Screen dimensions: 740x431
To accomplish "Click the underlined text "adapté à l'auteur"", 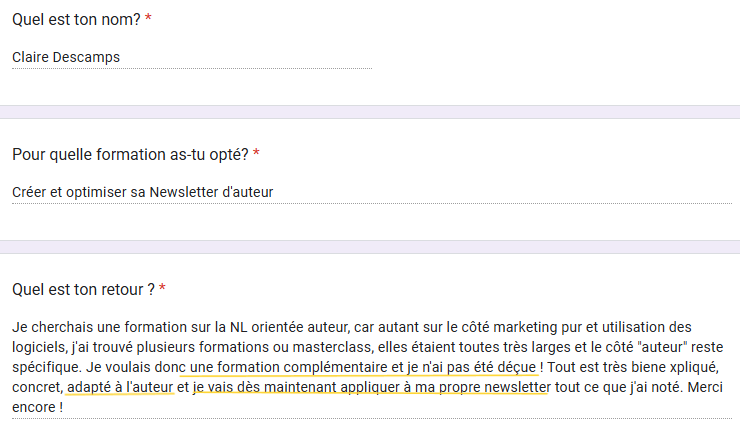I will 120,387.
